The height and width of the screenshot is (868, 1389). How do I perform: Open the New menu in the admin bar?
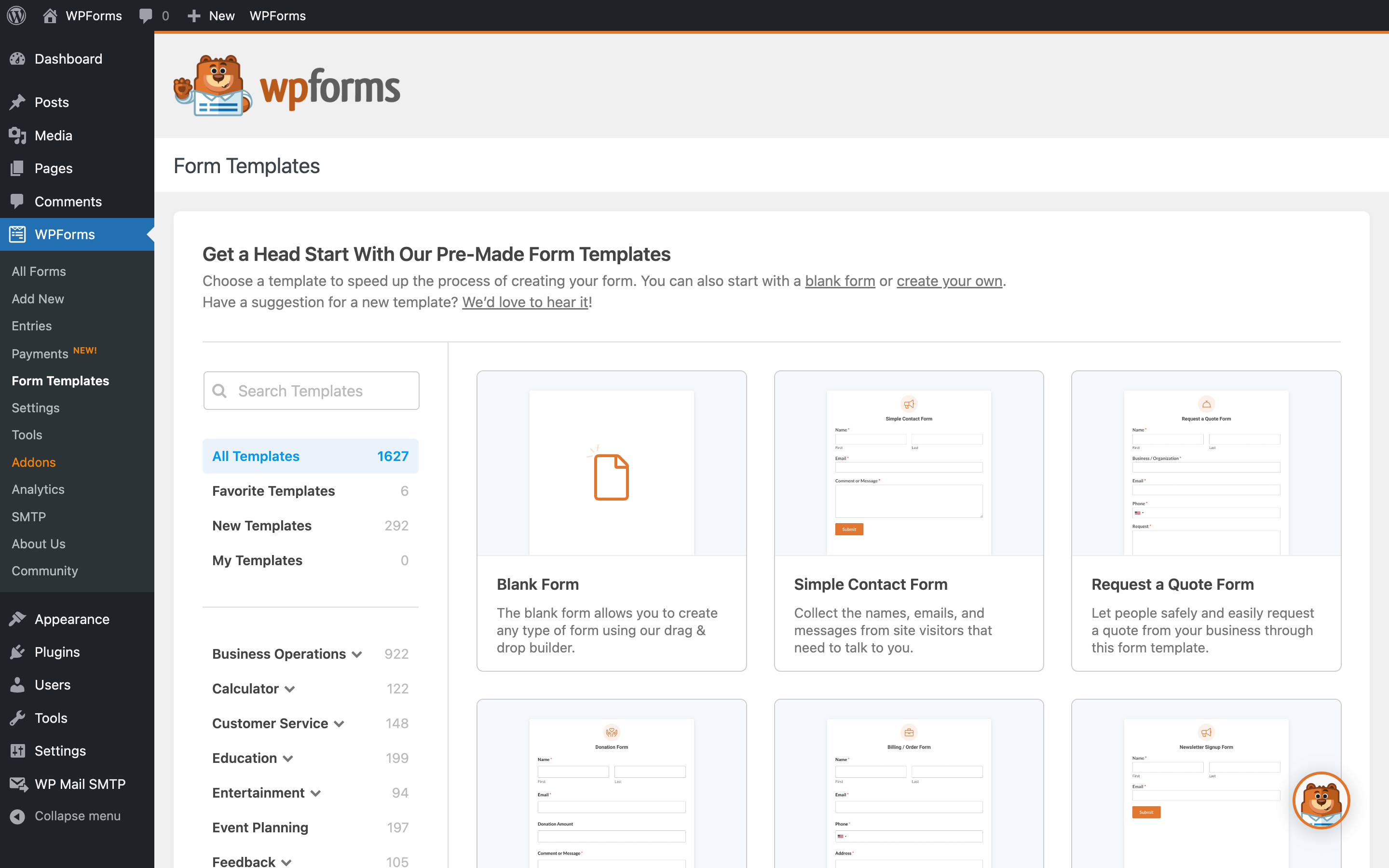coord(211,15)
